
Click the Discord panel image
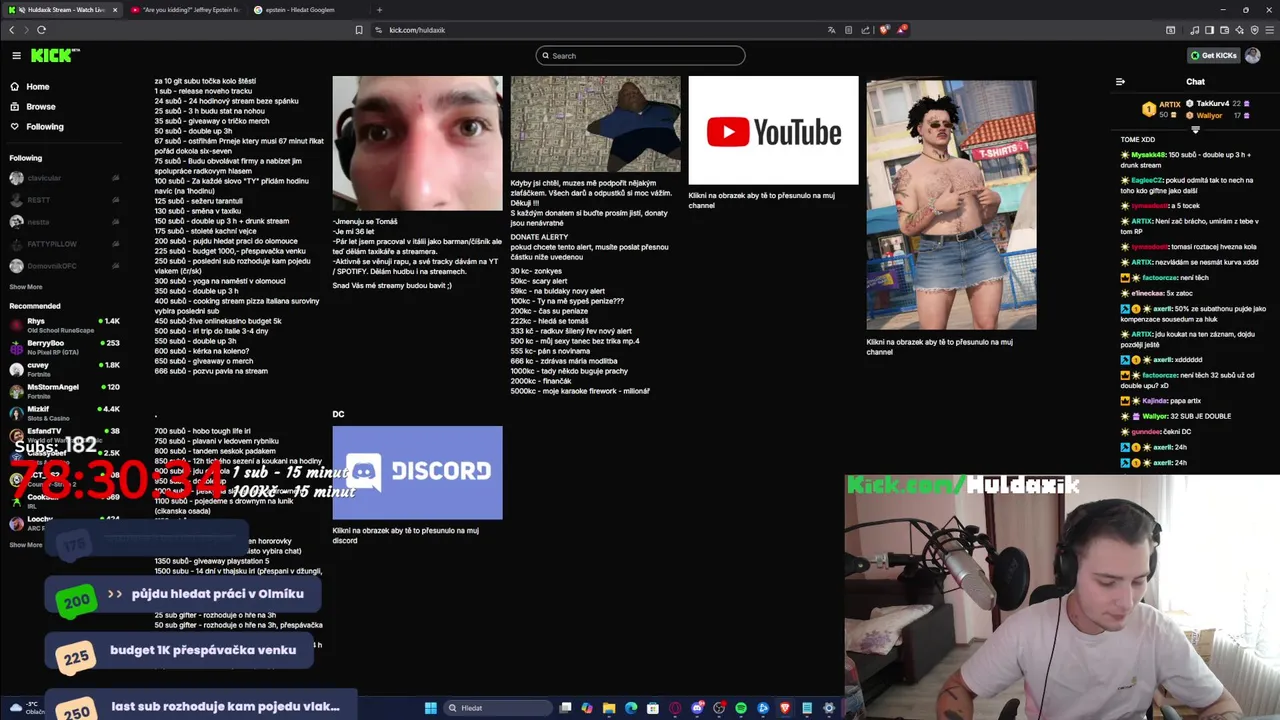point(417,473)
